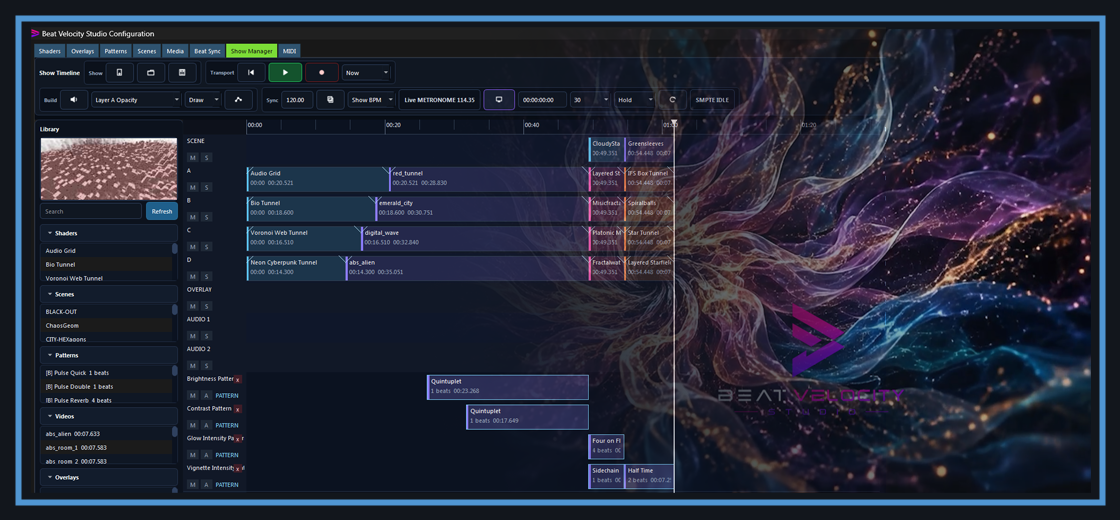Expand the Overlays section in Library
The image size is (1120, 520).
109,477
